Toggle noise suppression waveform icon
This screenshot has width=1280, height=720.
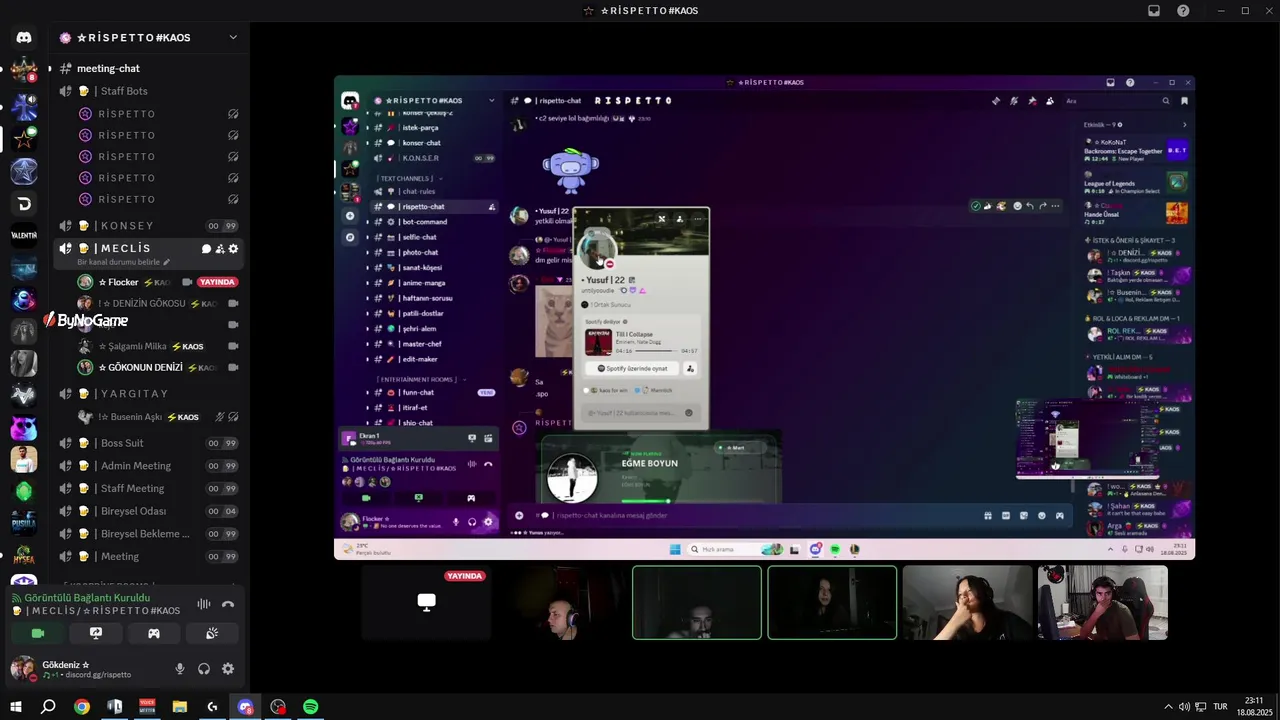point(204,604)
